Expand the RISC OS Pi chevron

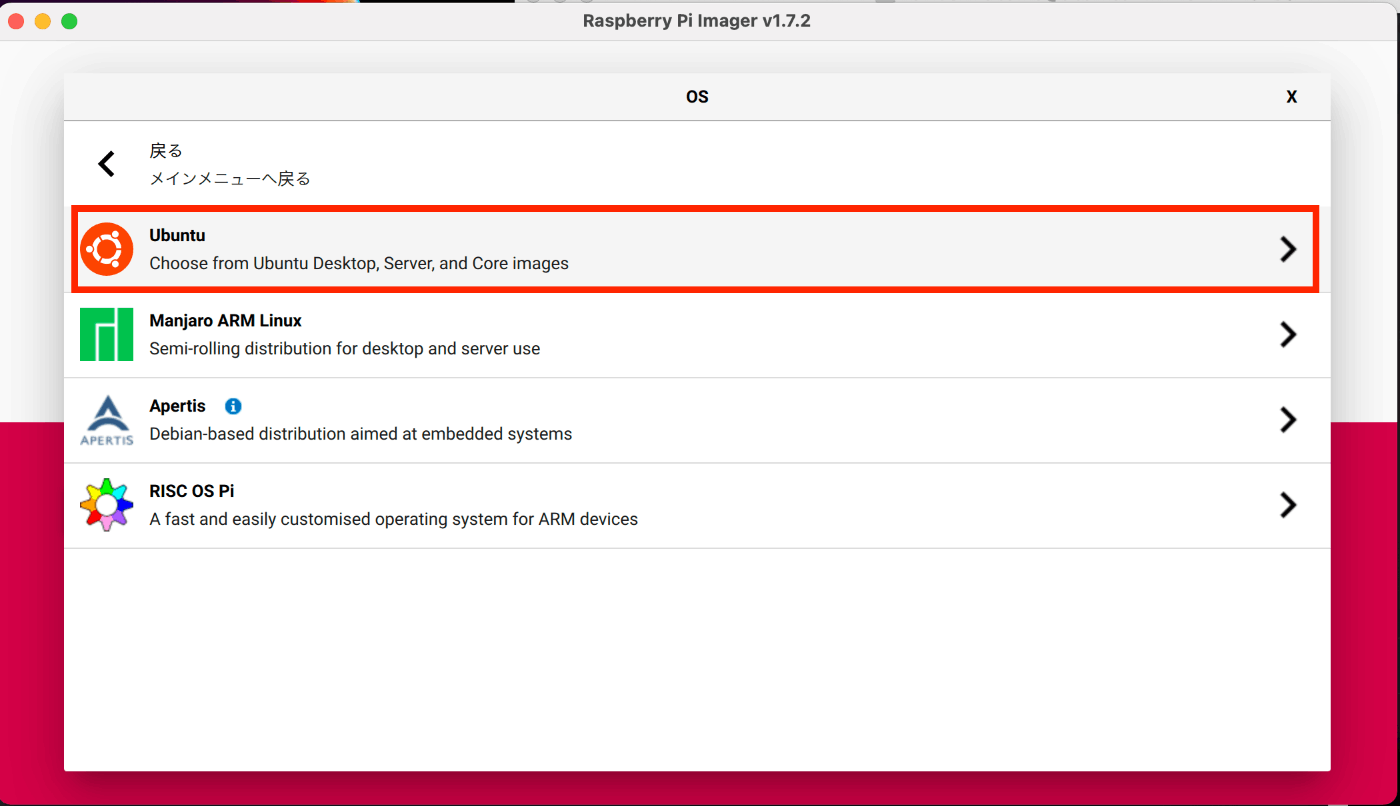point(1288,505)
